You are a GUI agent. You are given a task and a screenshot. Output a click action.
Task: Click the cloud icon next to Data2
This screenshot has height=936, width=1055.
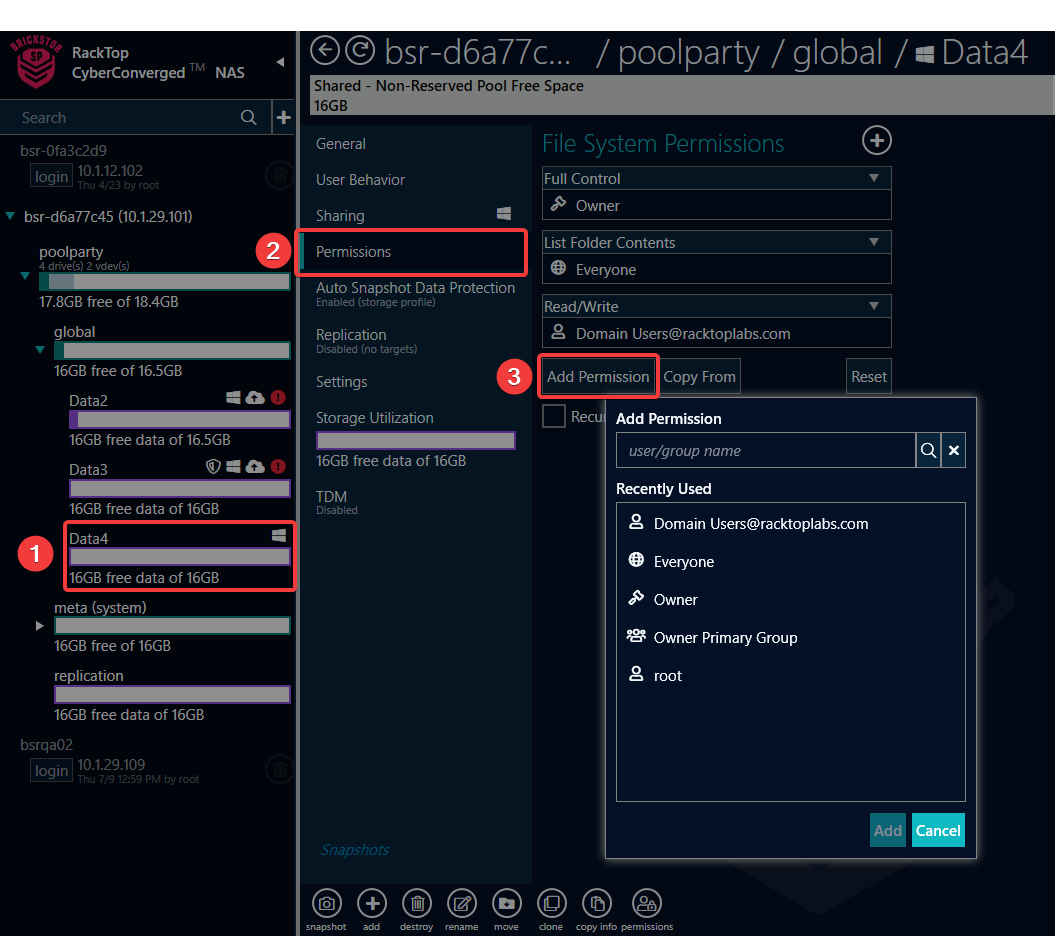(x=257, y=397)
